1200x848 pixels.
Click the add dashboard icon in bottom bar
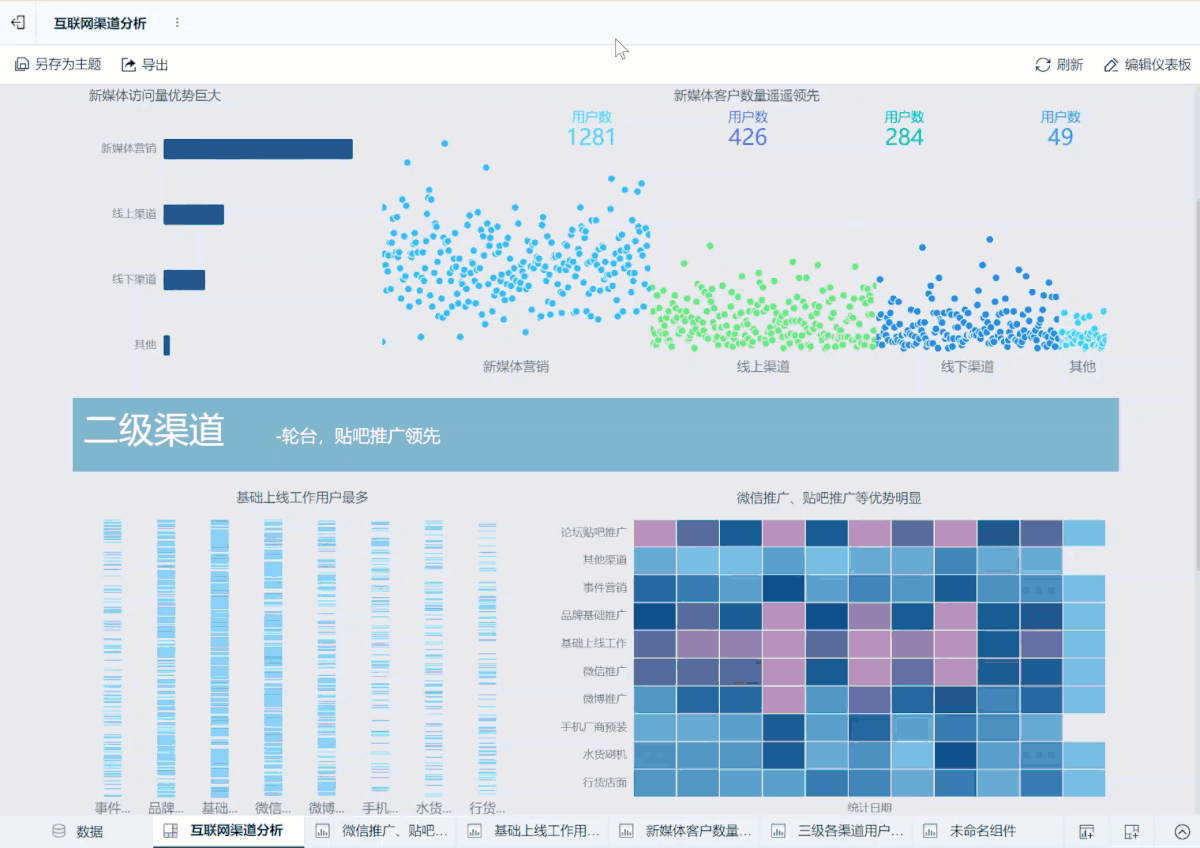(x=1132, y=831)
